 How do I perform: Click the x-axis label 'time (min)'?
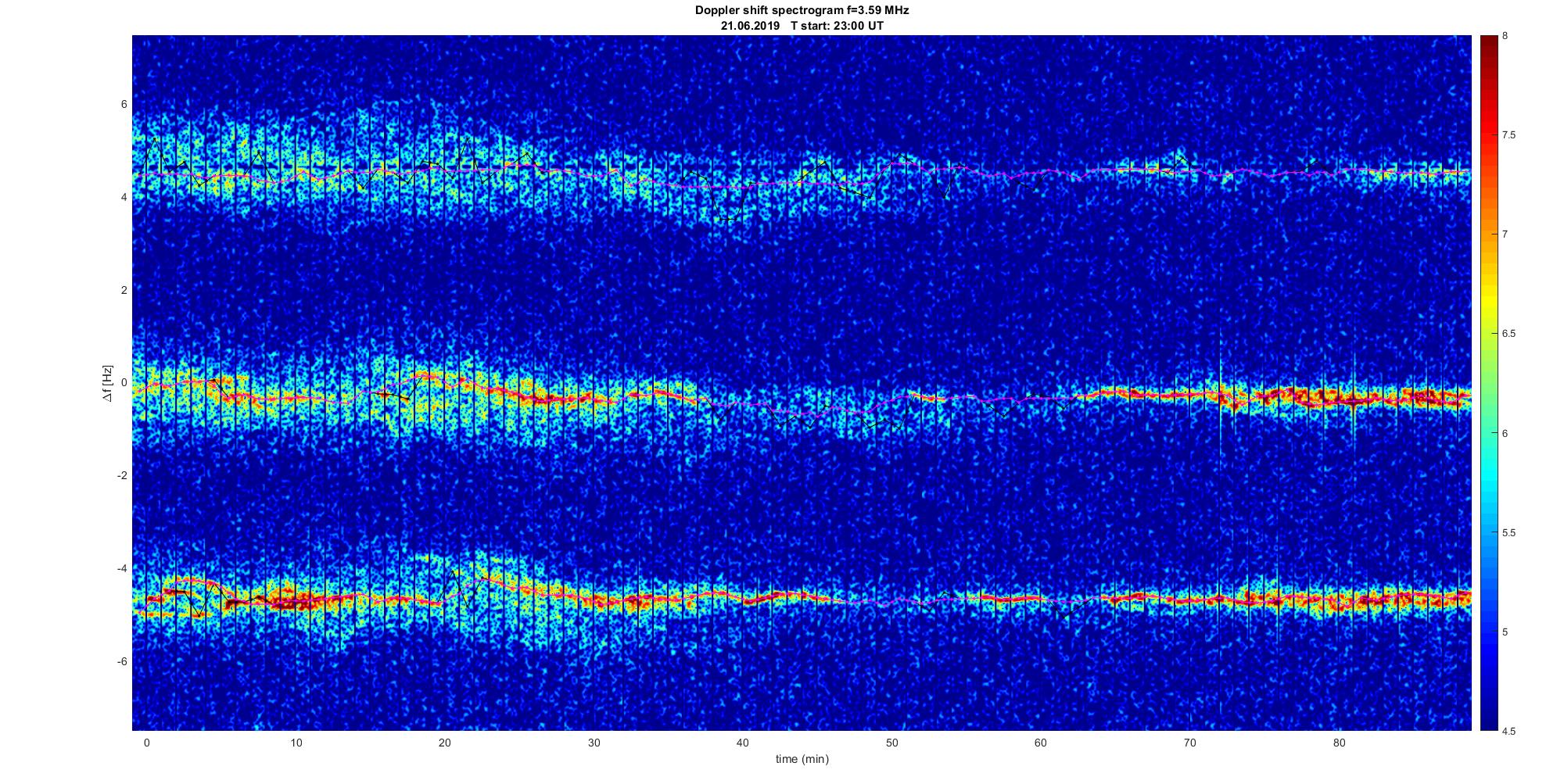point(802,759)
